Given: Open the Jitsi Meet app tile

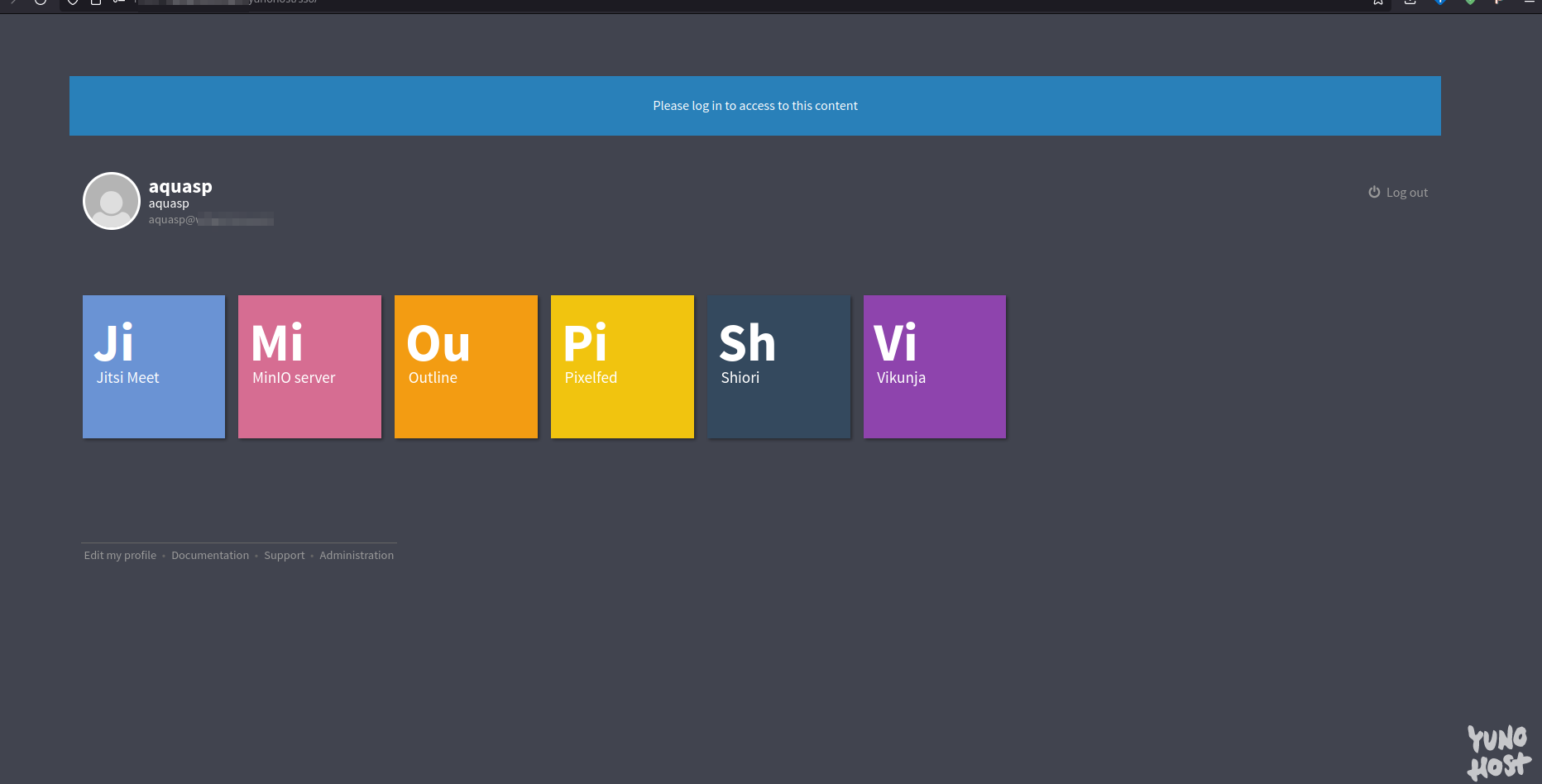Looking at the screenshot, I should tap(154, 366).
